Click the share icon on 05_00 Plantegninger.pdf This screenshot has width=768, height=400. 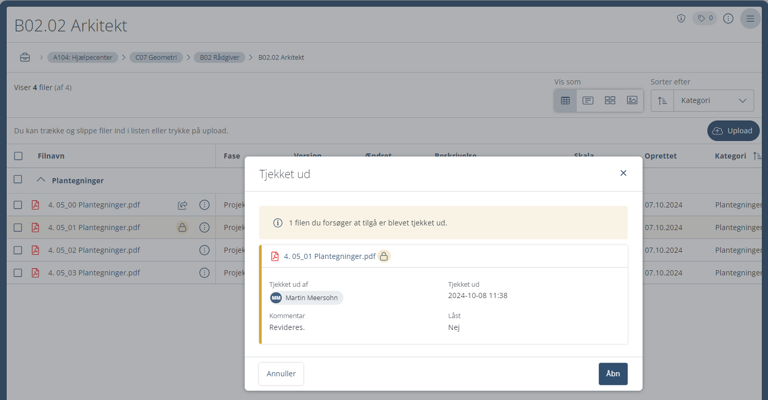(182, 205)
